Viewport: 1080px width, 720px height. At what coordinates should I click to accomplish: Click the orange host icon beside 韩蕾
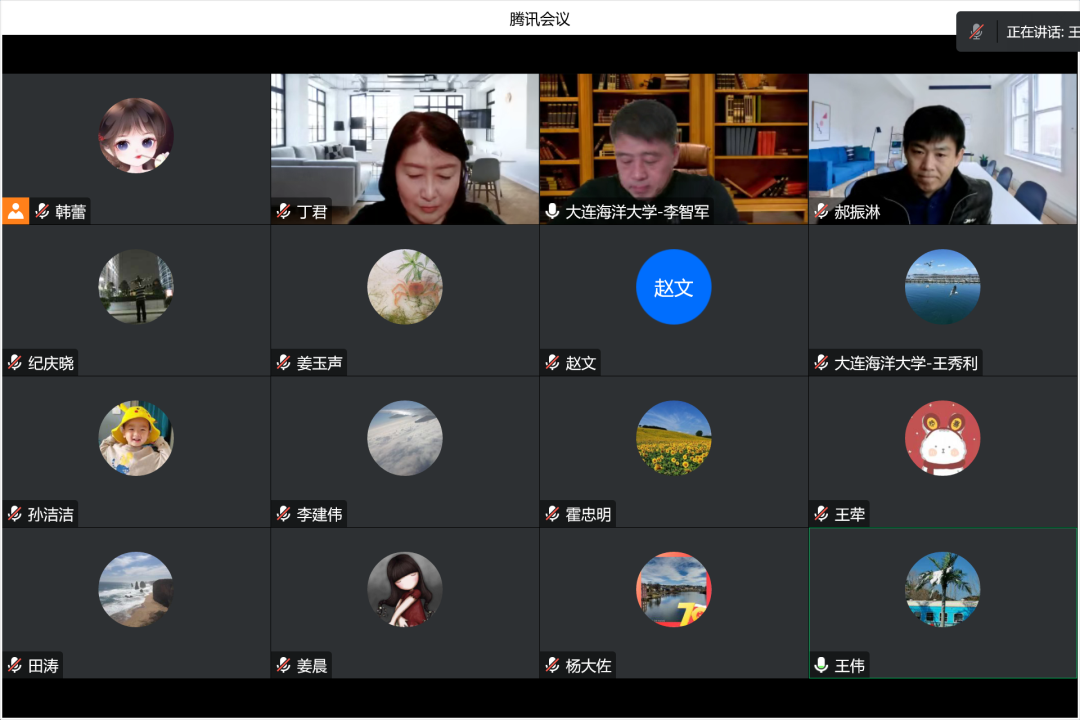point(16,211)
